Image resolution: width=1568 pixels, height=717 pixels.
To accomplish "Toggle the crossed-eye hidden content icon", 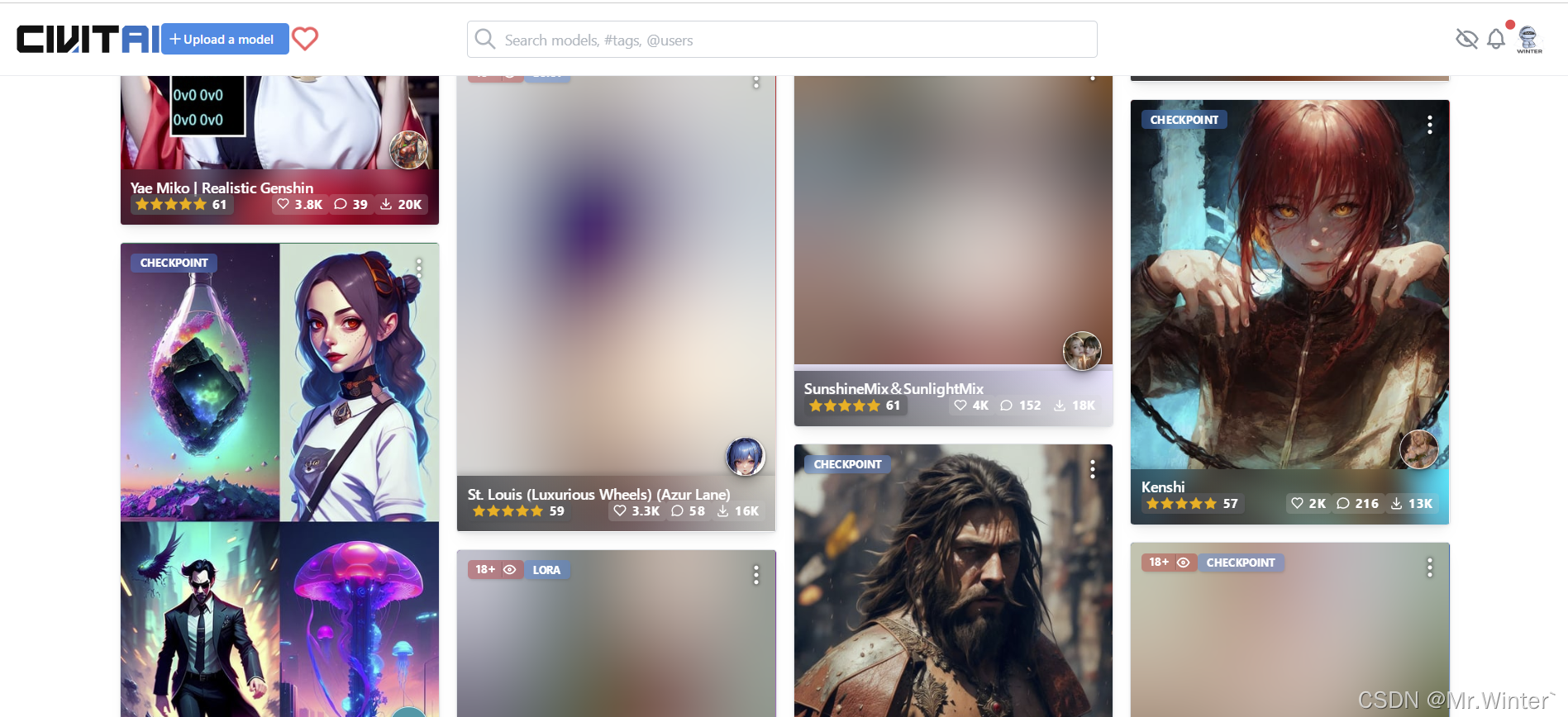I will coord(1466,39).
